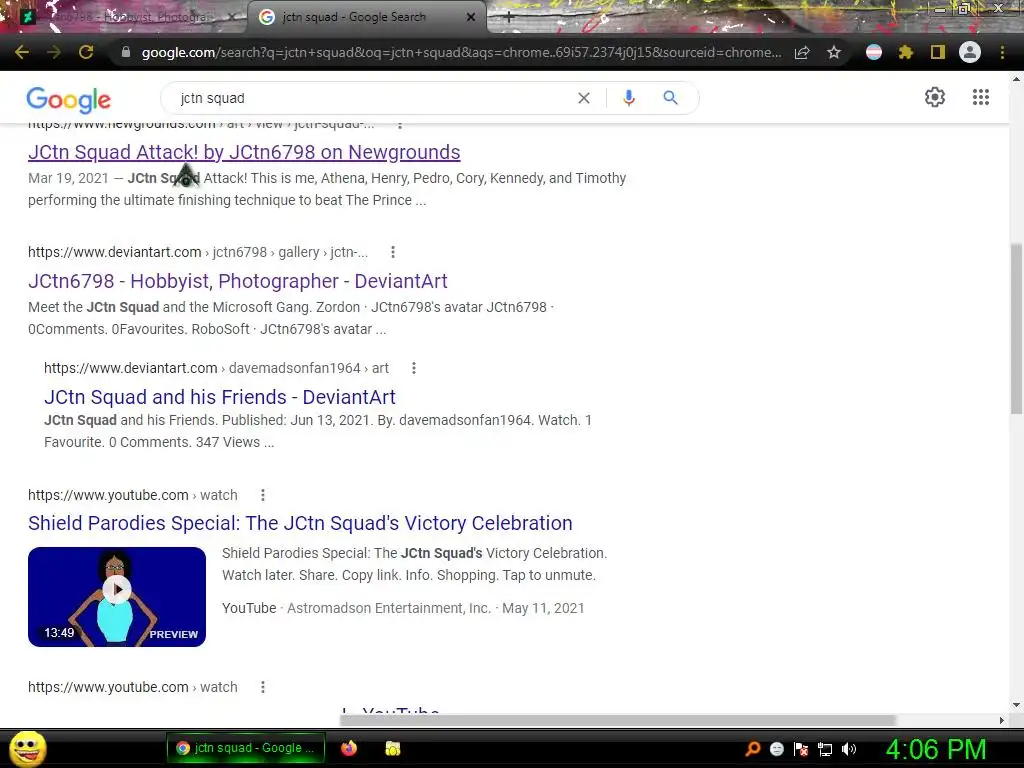Click the vertical scrollbar thumb
The image size is (1024, 768).
1016,328
